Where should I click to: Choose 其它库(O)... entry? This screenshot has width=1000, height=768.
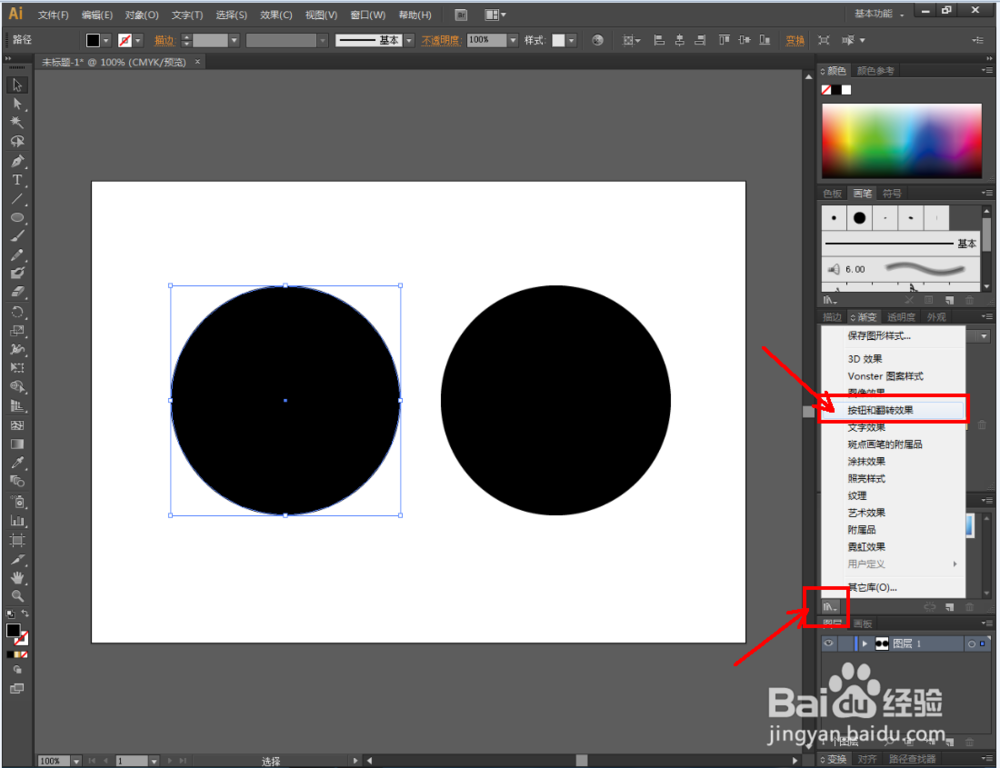(x=893, y=587)
